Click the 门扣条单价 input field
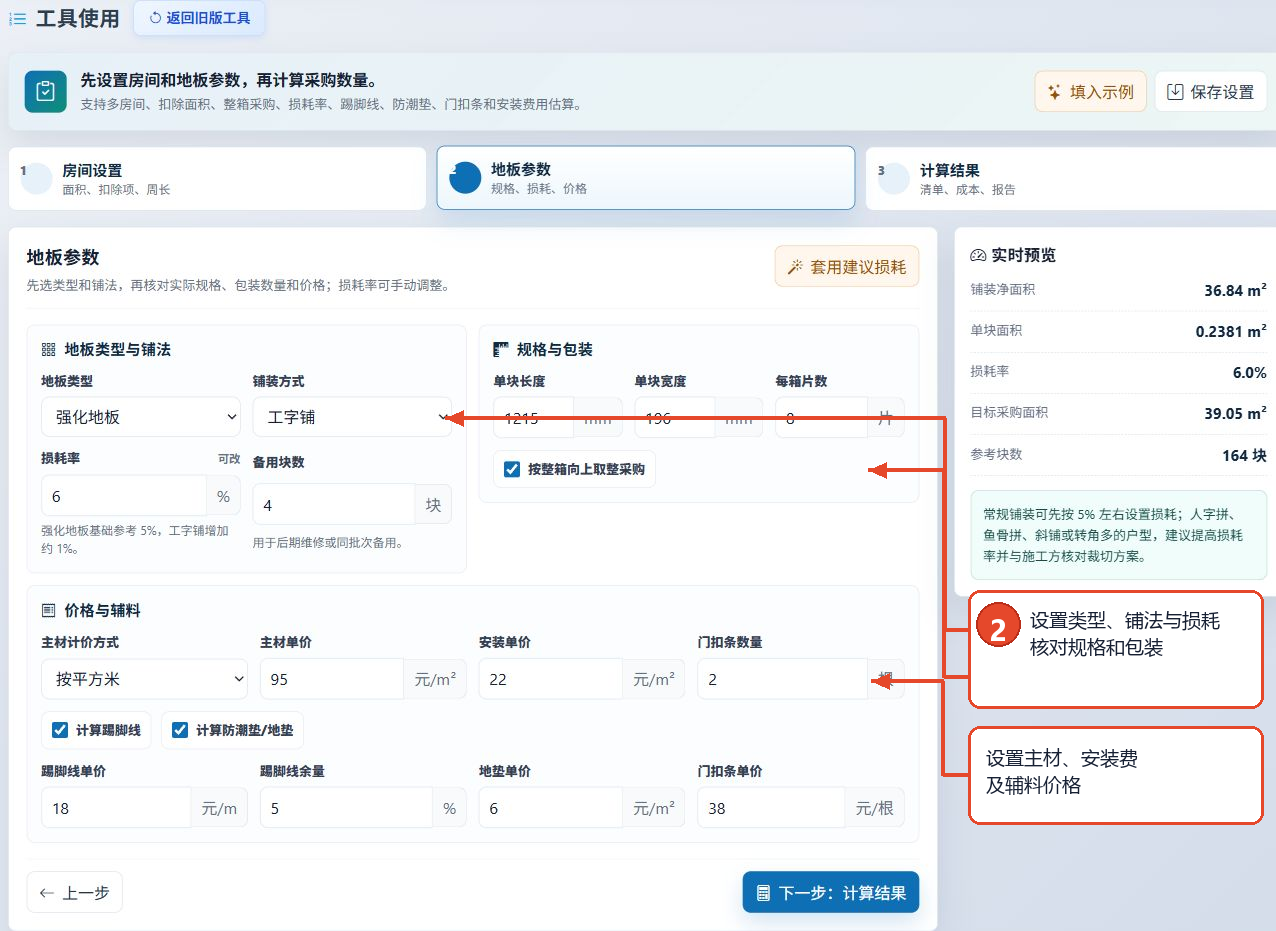1276x931 pixels. coord(770,807)
